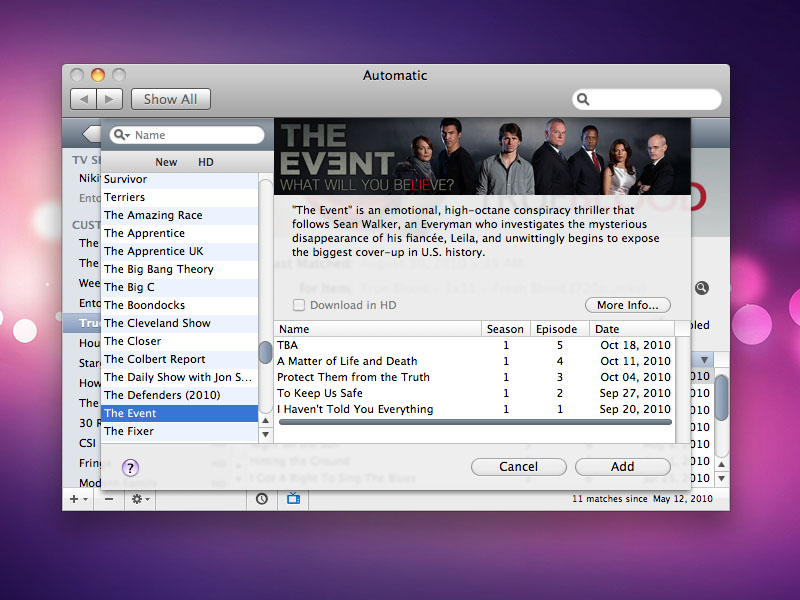Image resolution: width=800 pixels, height=600 pixels.
Task: Click the minus remove button in bottom bar
Action: tap(109, 499)
